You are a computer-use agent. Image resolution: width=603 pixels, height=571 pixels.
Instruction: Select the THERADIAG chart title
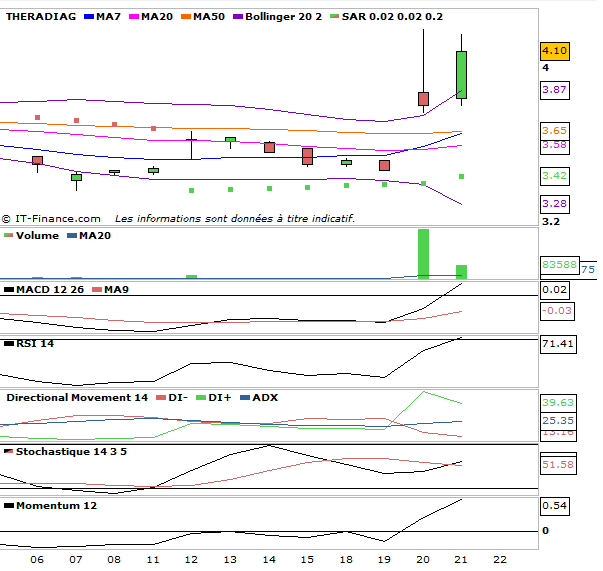pos(41,17)
